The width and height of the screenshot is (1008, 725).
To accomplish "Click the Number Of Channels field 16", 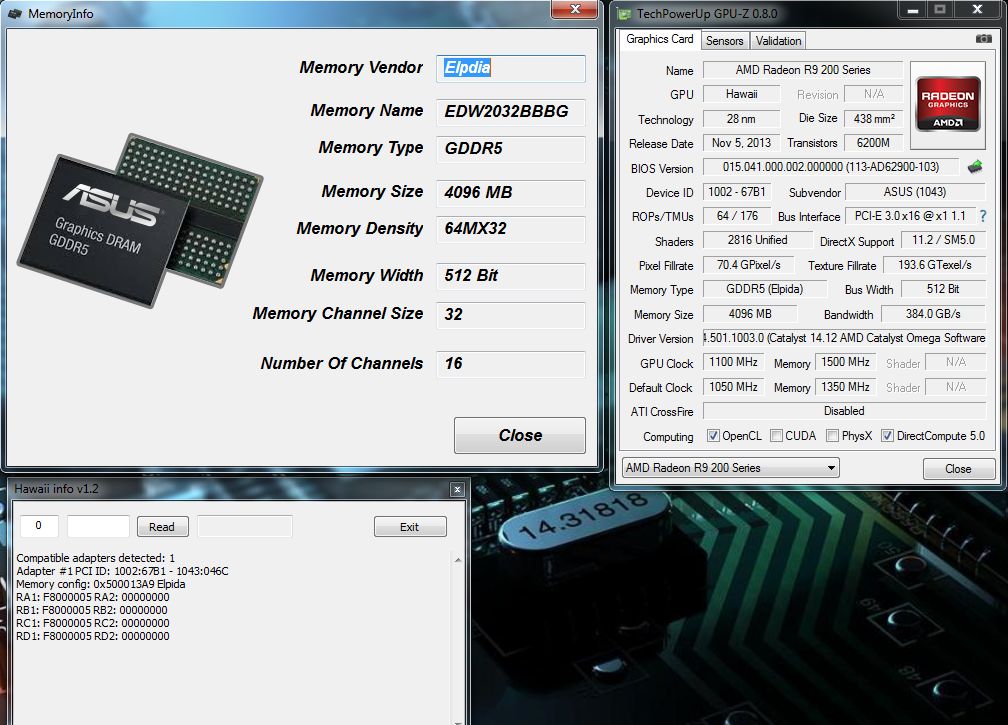I will pos(511,364).
